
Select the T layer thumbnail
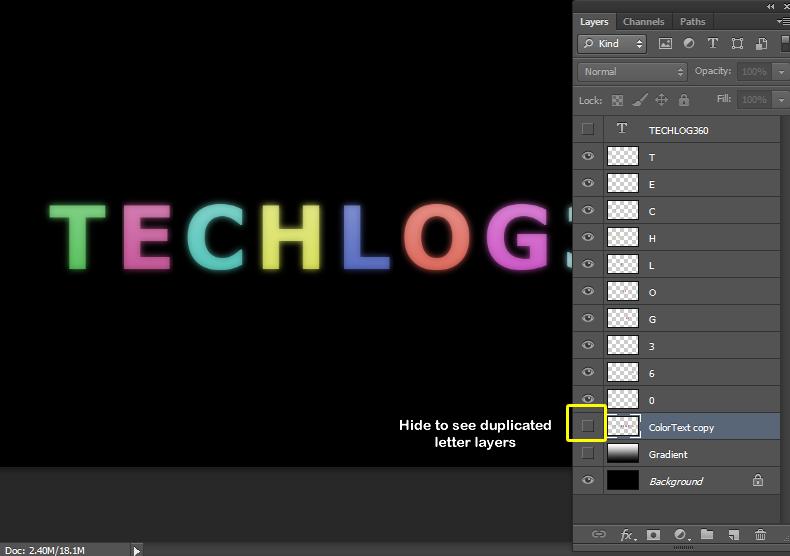[623, 156]
